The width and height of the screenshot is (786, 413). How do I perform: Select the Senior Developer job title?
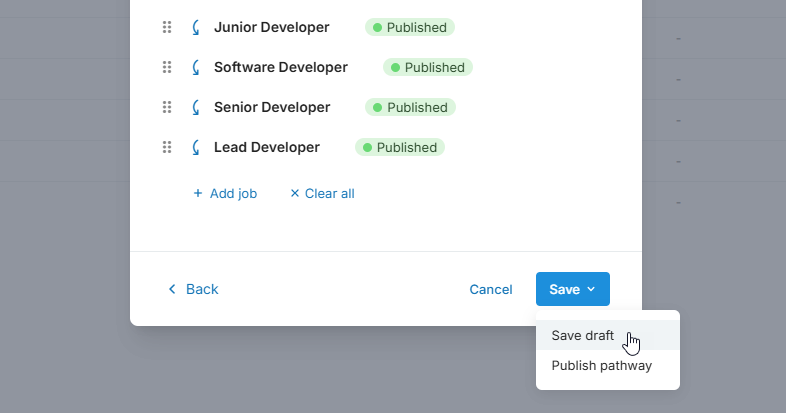coord(272,107)
